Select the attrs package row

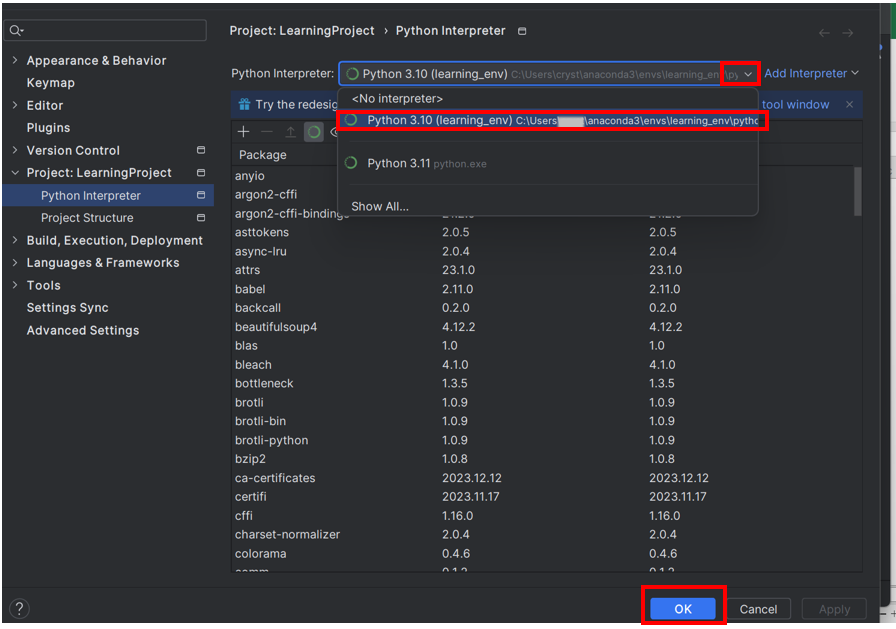tap(543, 270)
